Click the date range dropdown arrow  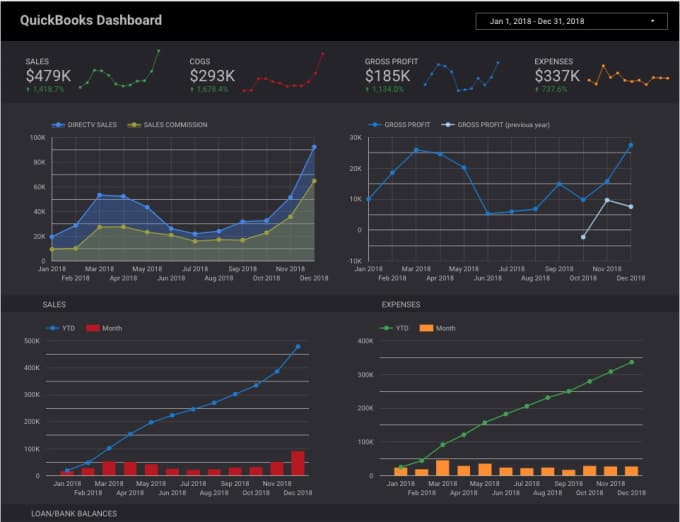pos(652,21)
